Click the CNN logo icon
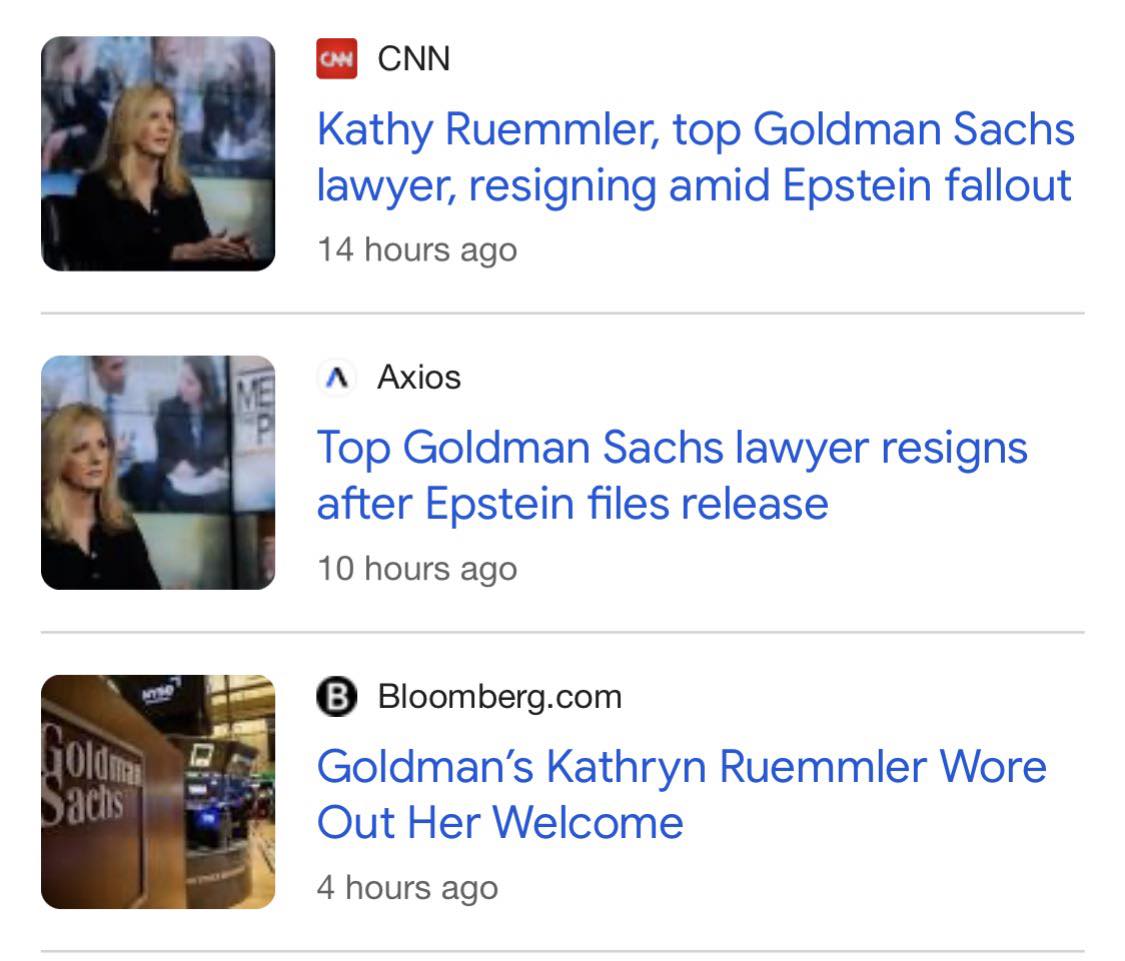 [x=336, y=59]
